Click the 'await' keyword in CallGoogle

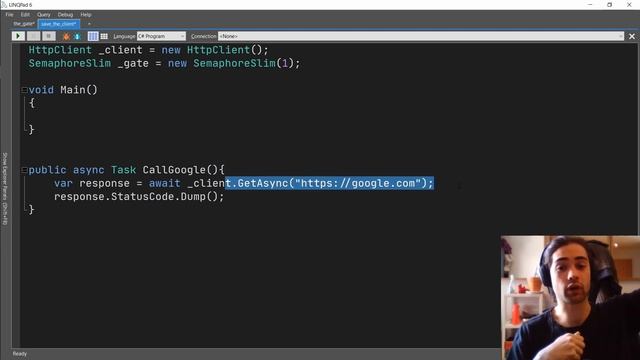coord(164,183)
